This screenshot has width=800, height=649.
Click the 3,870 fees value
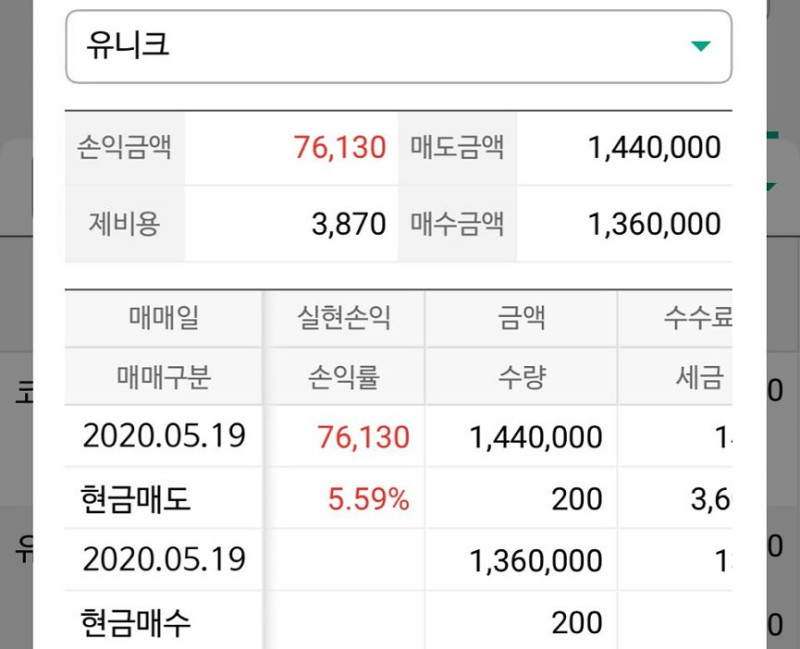pos(348,224)
